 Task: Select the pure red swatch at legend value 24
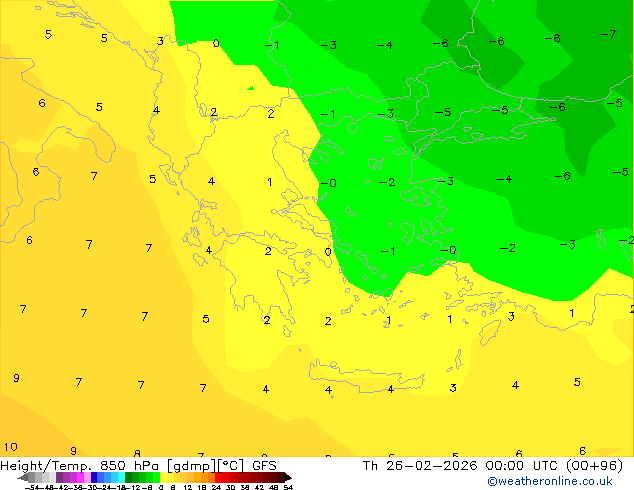(x=218, y=477)
